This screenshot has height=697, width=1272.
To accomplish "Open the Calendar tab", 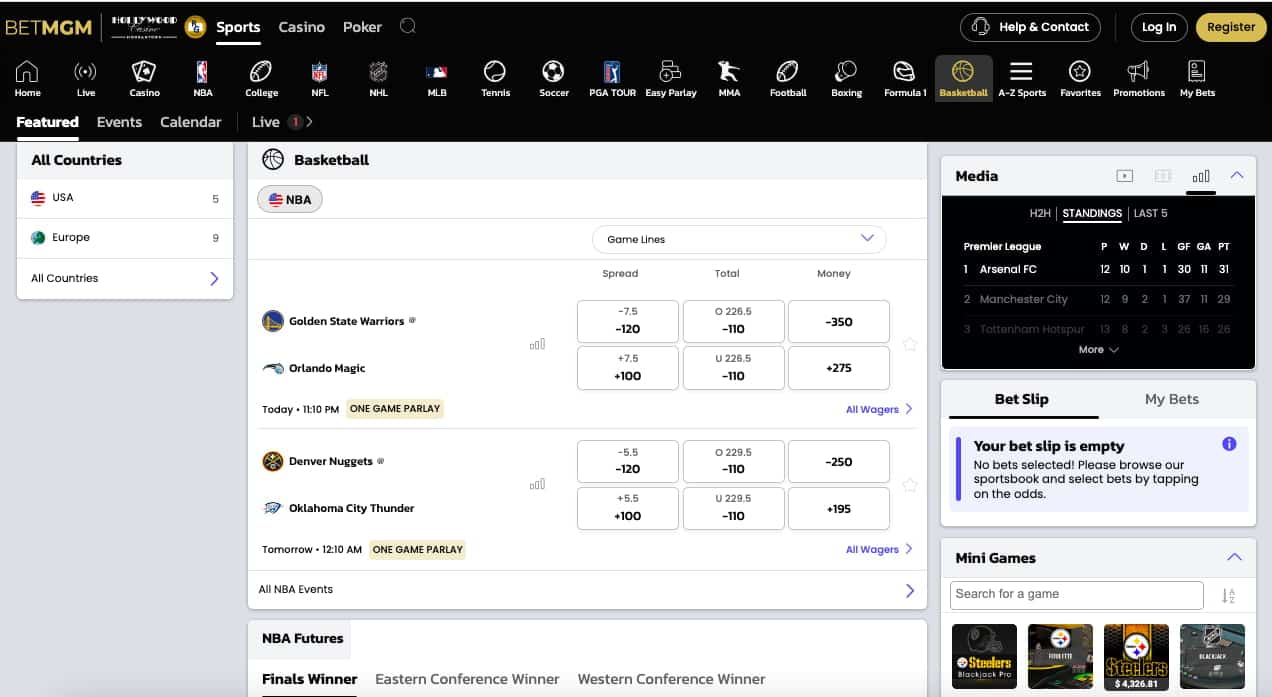I will (191, 122).
